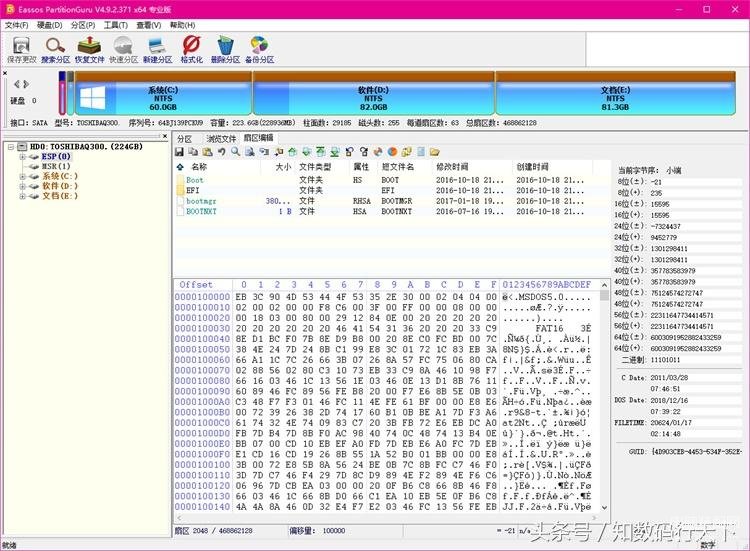Click the hex editor scrollbar up arrow
Screen dimensions: 750x551
click(x=604, y=285)
